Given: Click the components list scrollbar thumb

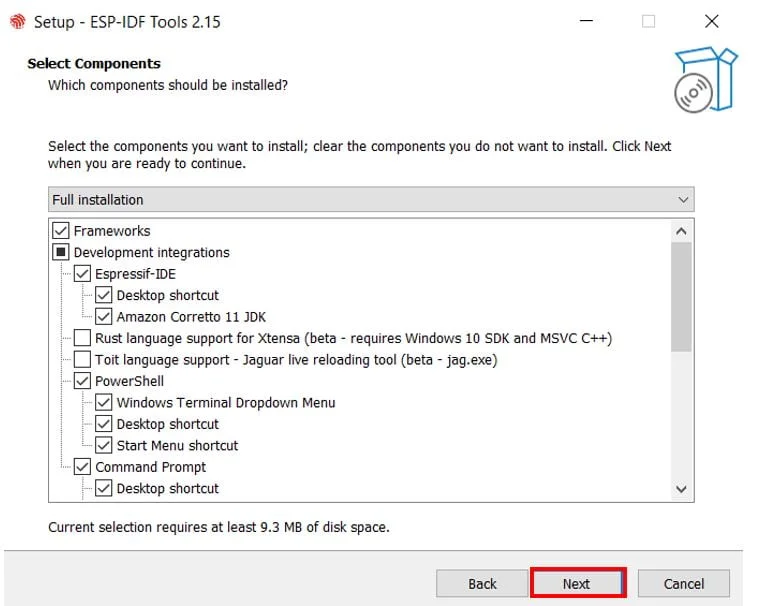Looking at the screenshot, I should click(681, 297).
